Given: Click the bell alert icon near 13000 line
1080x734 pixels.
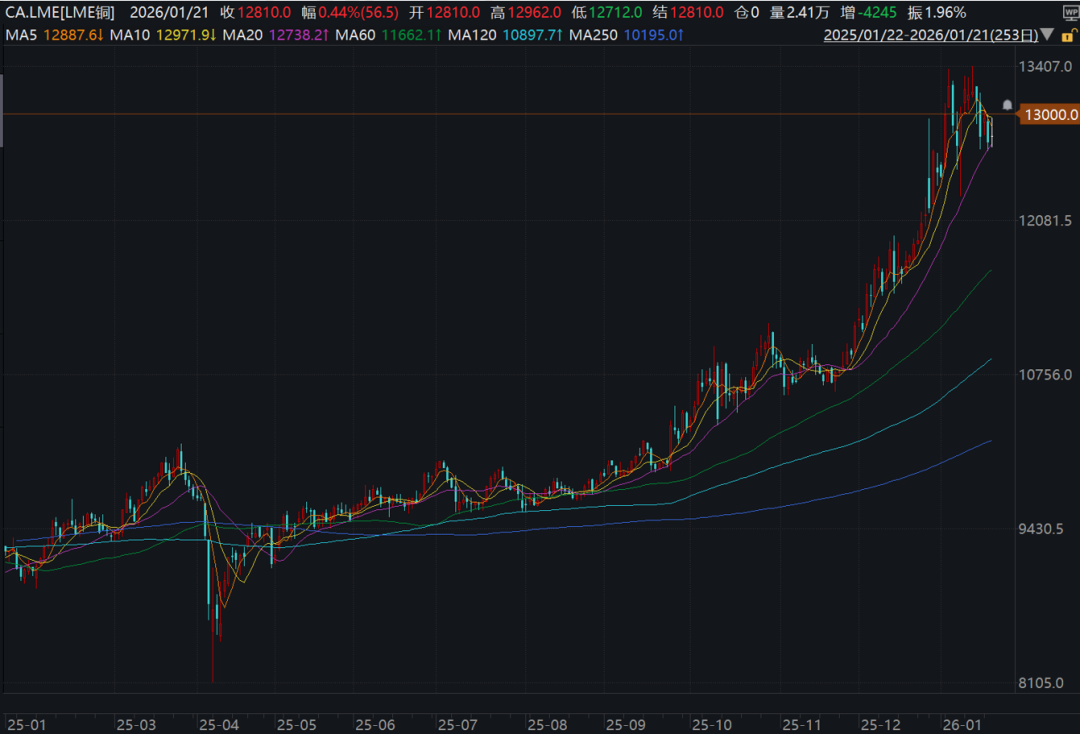Looking at the screenshot, I should 1007,105.
